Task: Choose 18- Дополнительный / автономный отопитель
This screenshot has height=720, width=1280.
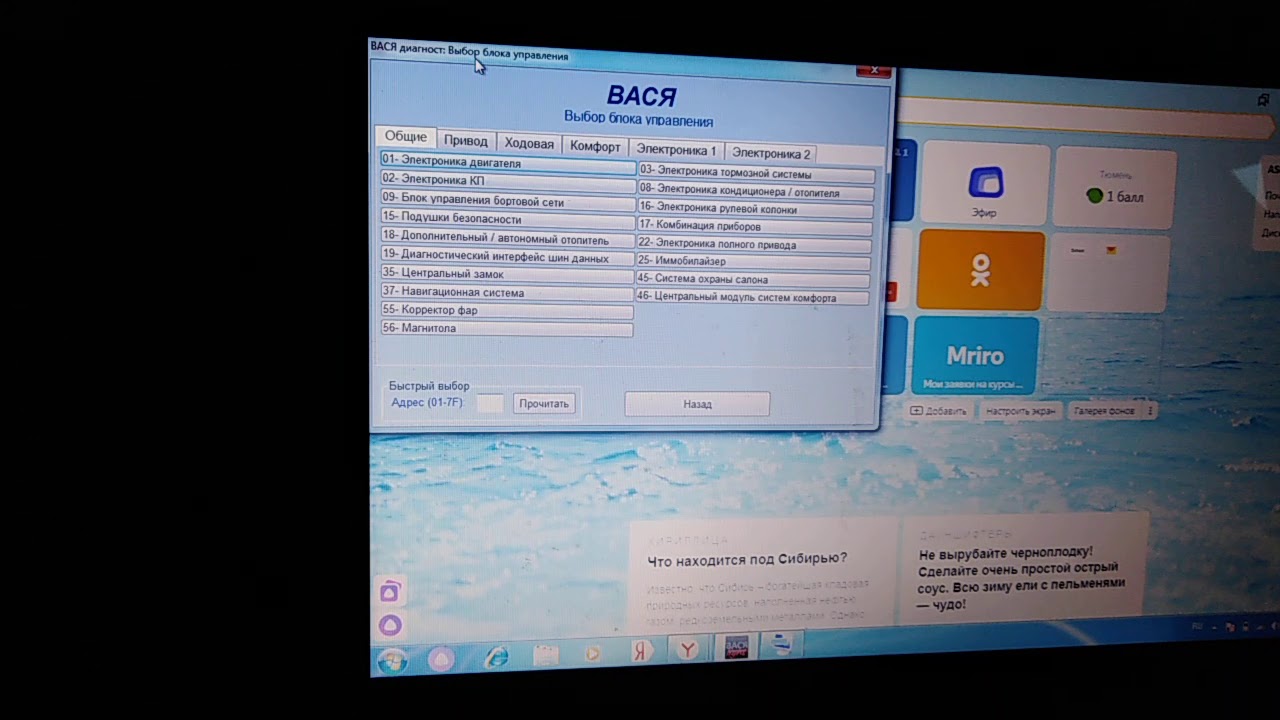Action: [508, 238]
